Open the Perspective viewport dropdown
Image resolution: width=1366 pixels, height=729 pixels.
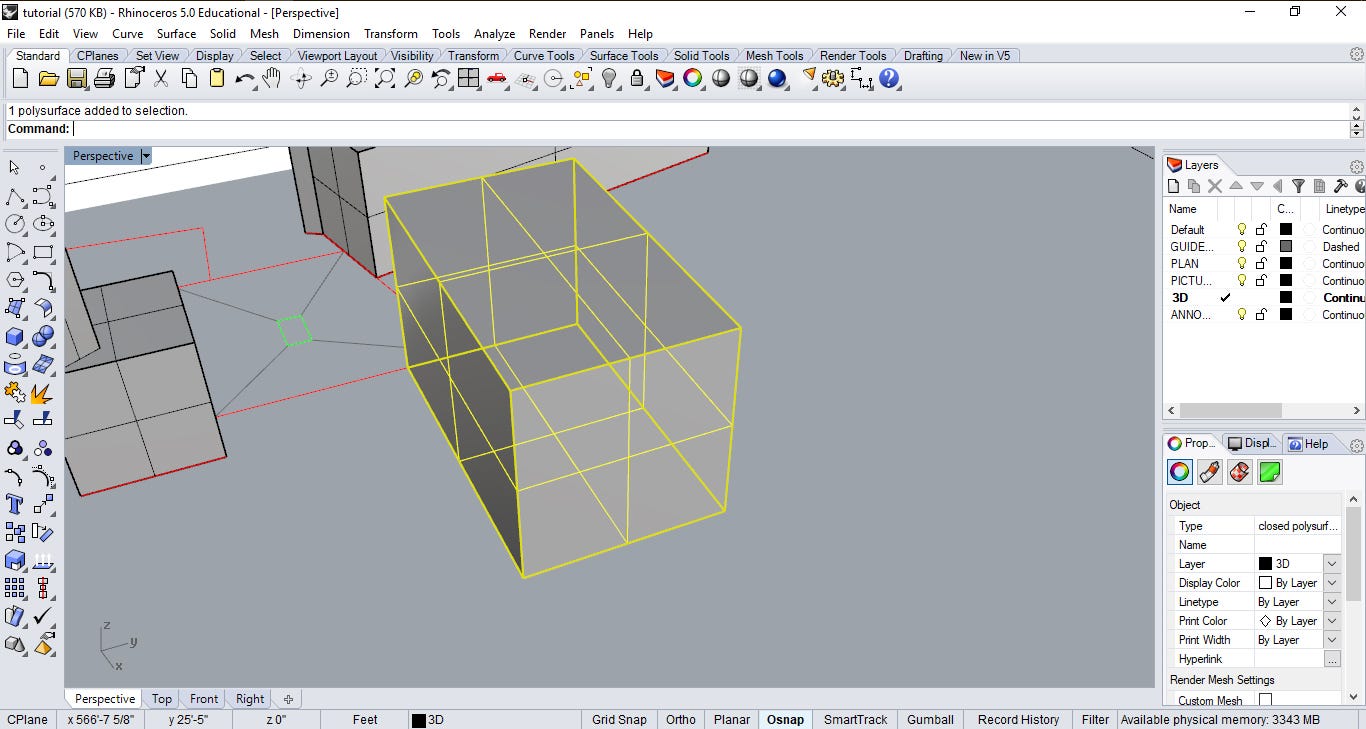(146, 156)
